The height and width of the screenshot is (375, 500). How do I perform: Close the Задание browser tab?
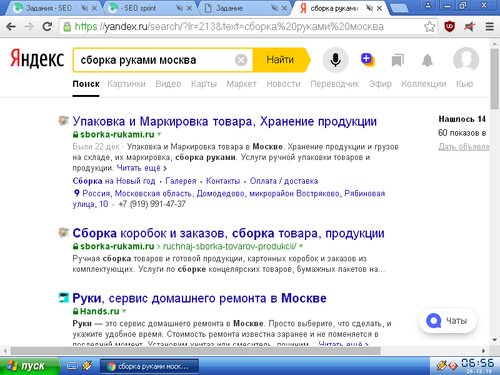(x=284, y=8)
